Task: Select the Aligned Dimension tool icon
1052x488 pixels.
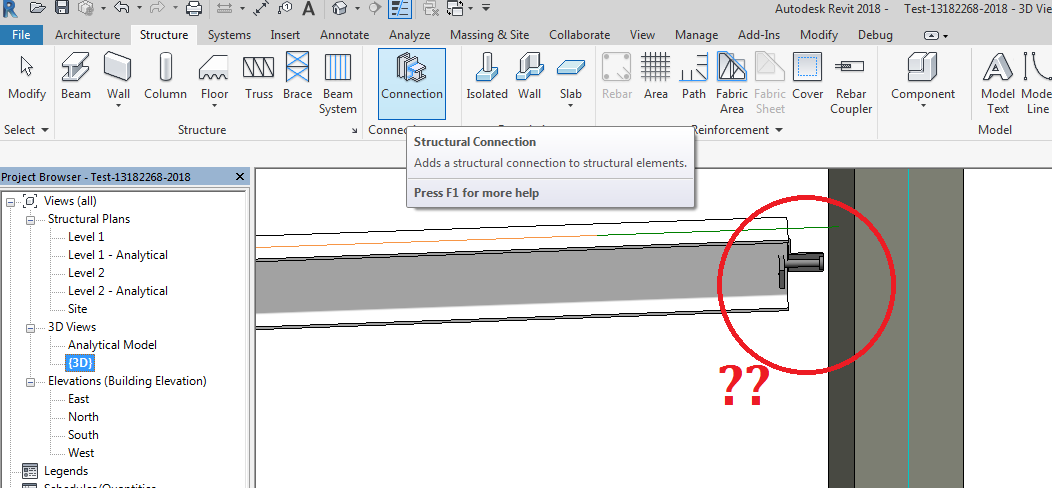Action: point(262,8)
